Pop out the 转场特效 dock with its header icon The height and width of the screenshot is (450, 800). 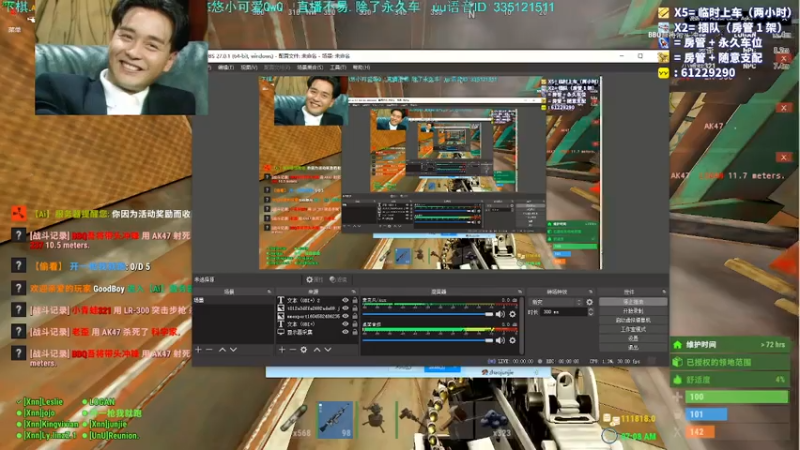(590, 292)
